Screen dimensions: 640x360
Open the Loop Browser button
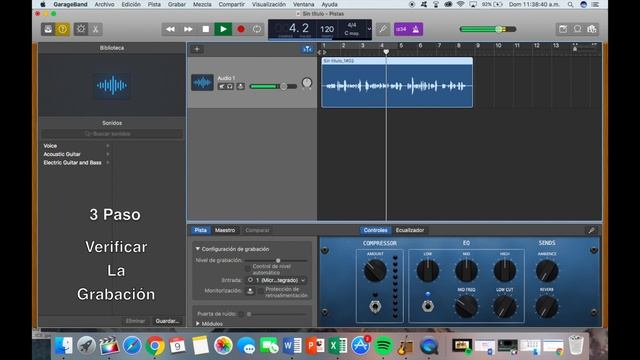[578, 29]
